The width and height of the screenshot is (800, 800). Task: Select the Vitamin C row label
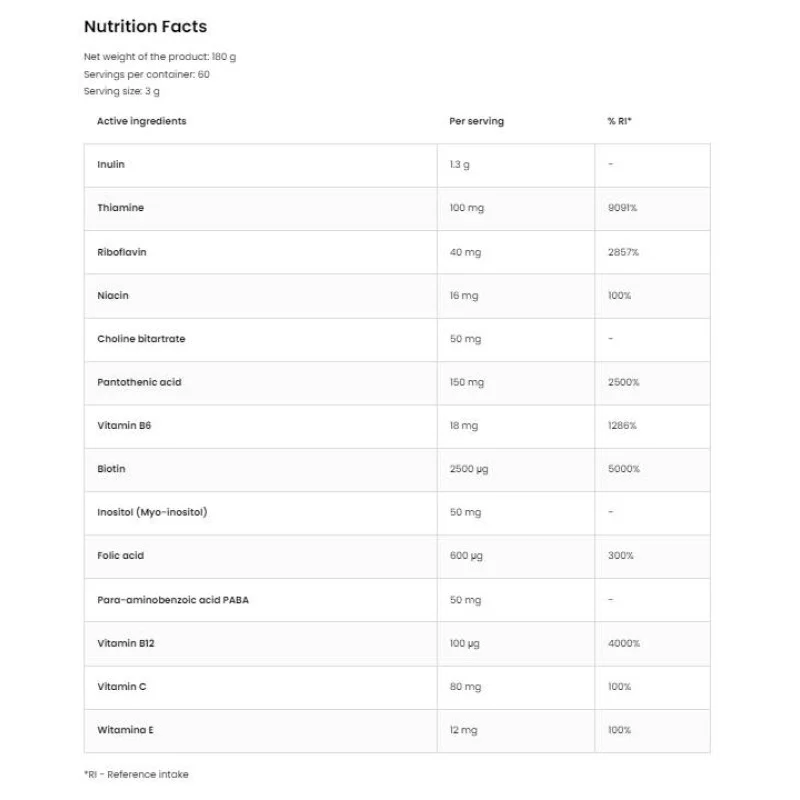[122, 687]
